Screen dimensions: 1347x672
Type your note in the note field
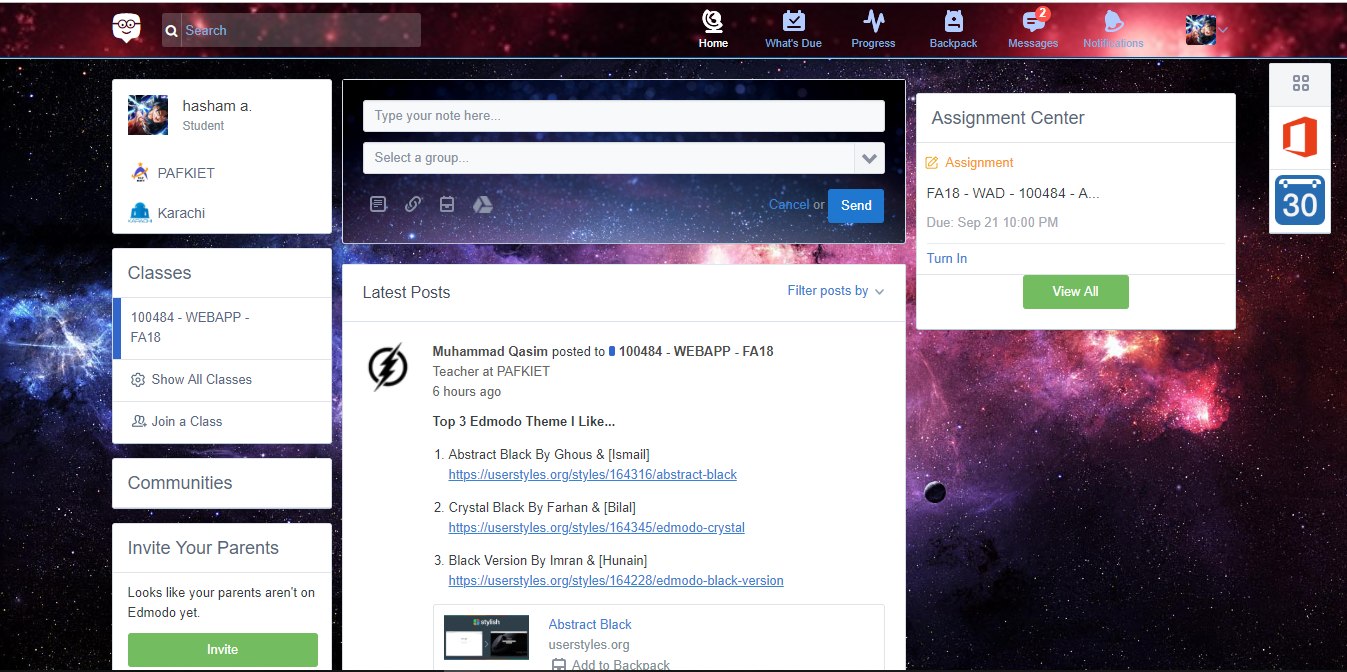(623, 115)
